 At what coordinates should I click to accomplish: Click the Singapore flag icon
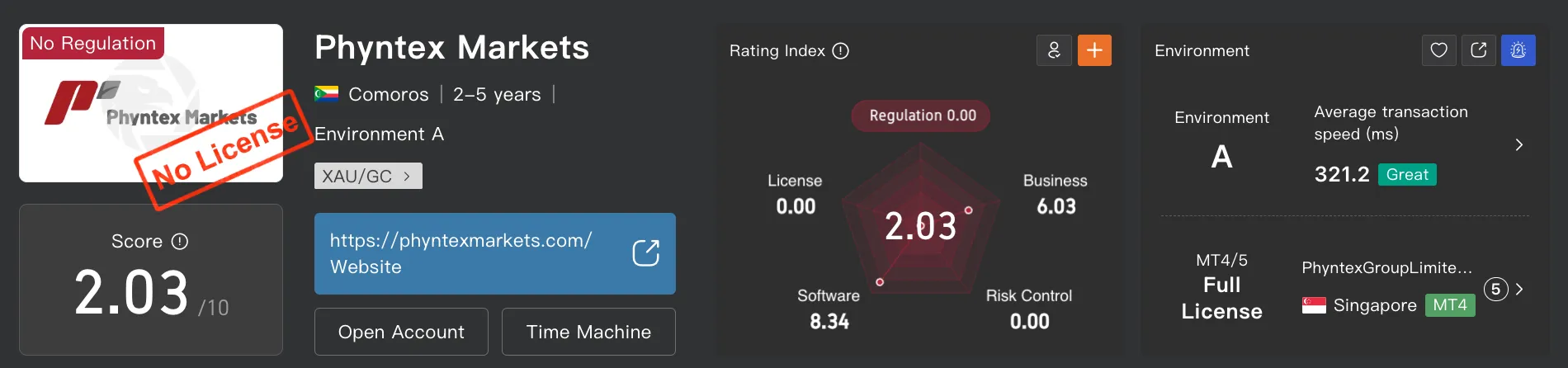click(x=1314, y=305)
